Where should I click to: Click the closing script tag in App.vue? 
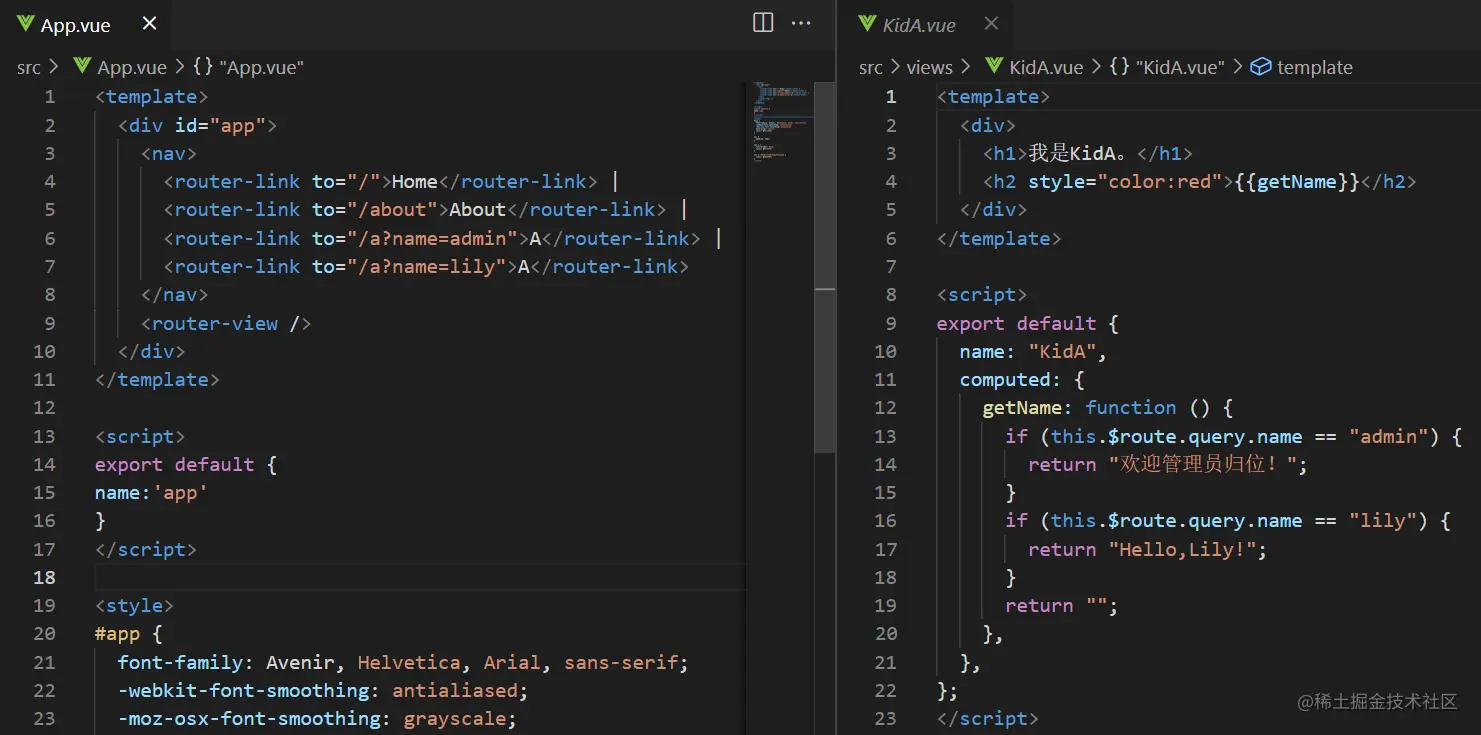pyautogui.click(x=146, y=549)
